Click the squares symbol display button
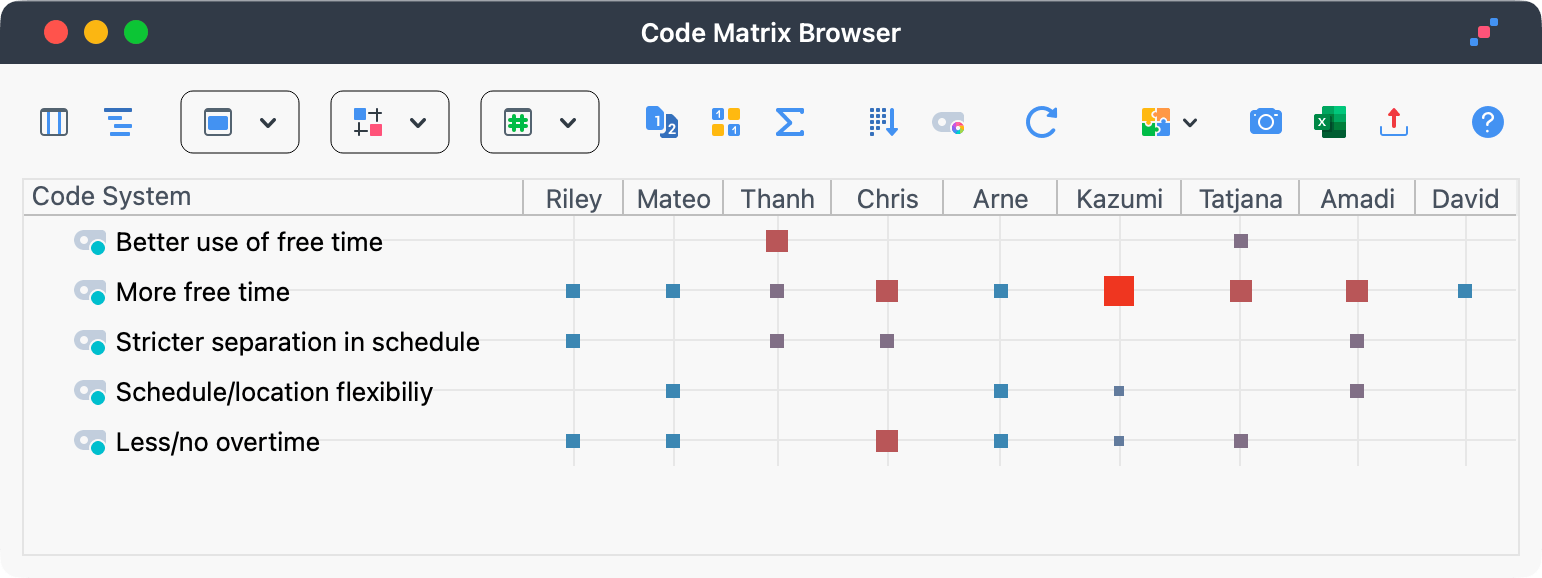1542x578 pixels. point(368,122)
